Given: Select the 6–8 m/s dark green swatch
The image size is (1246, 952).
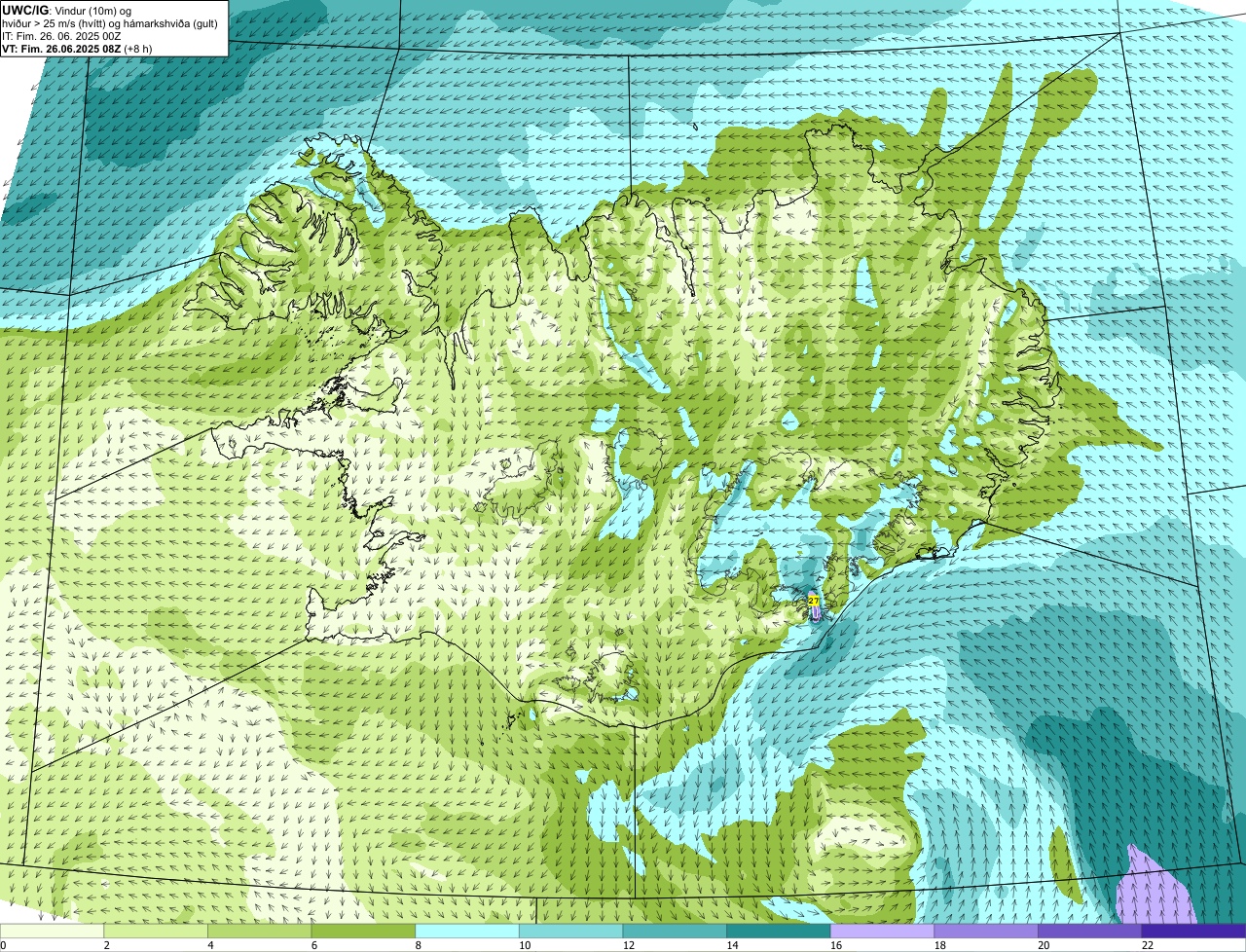Looking at the screenshot, I should tap(363, 931).
